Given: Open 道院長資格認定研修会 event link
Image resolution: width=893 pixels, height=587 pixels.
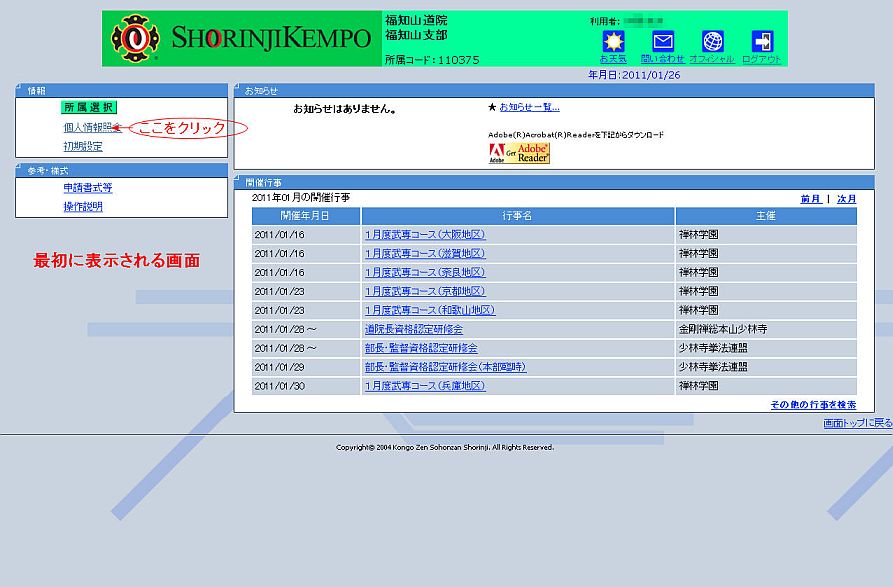Looking at the screenshot, I should coord(414,329).
